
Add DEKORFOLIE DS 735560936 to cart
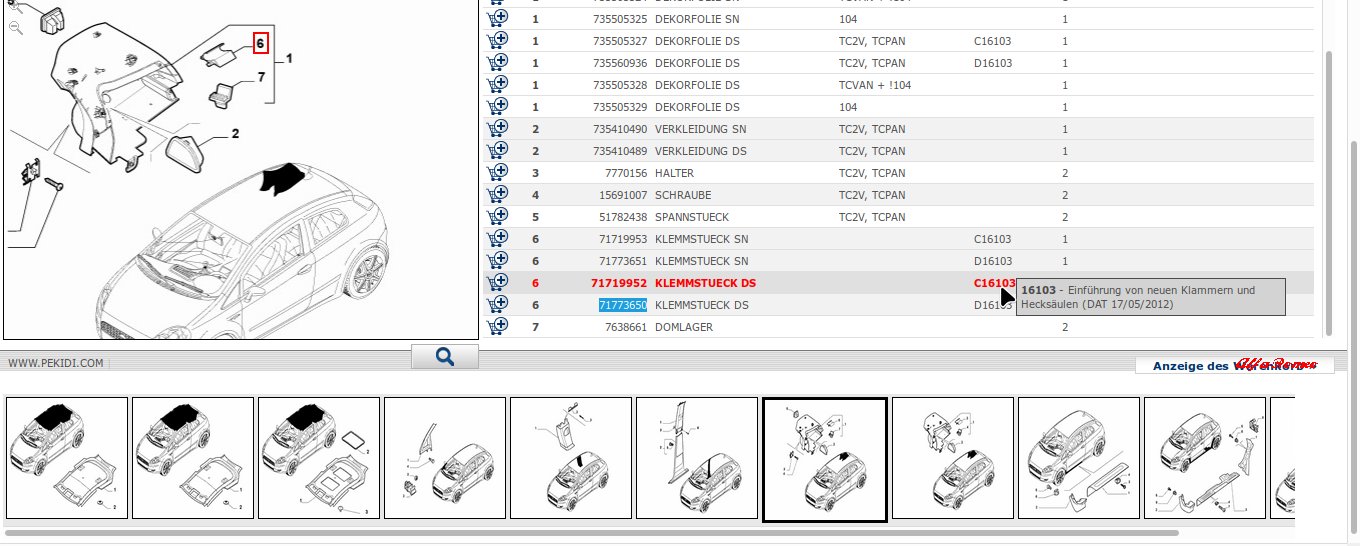497,62
